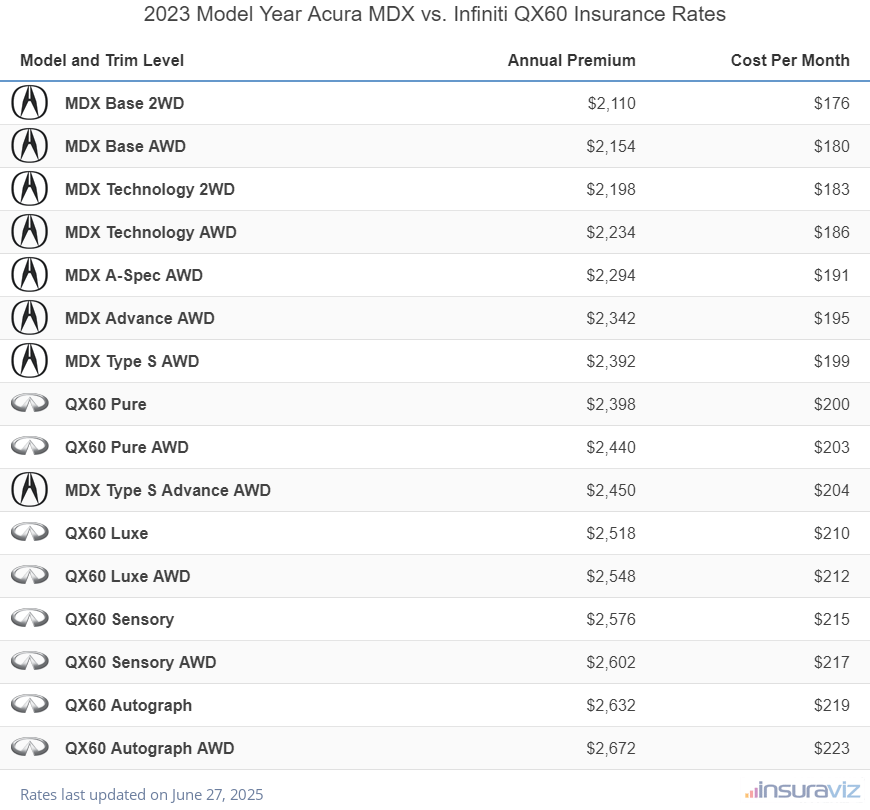Select the 'MDX A-Spec AWD' trim name
The height and width of the screenshot is (810, 870).
134,275
